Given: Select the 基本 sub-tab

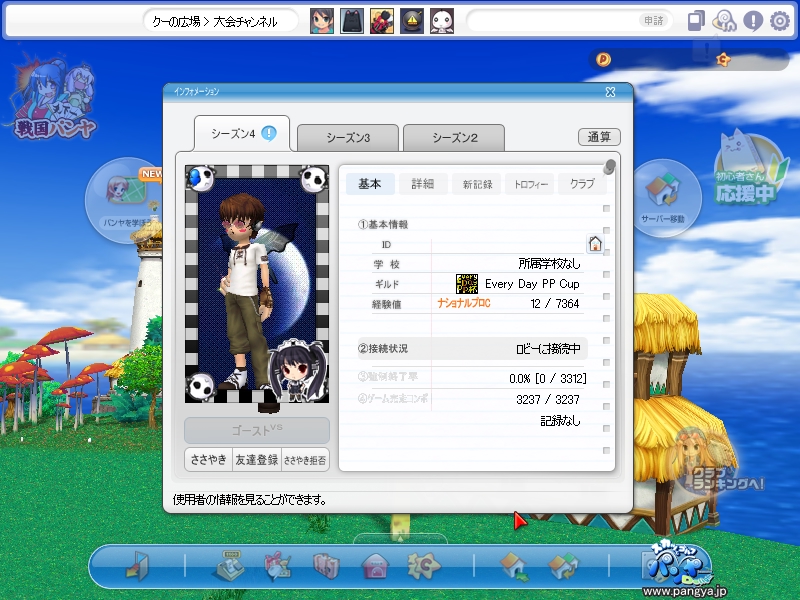Looking at the screenshot, I should 370,184.
